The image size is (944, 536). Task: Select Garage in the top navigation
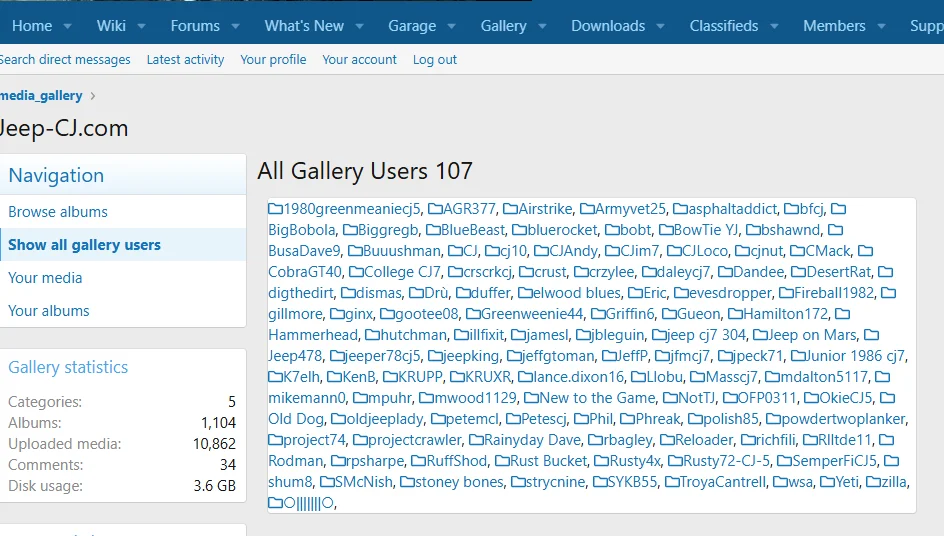coord(412,26)
